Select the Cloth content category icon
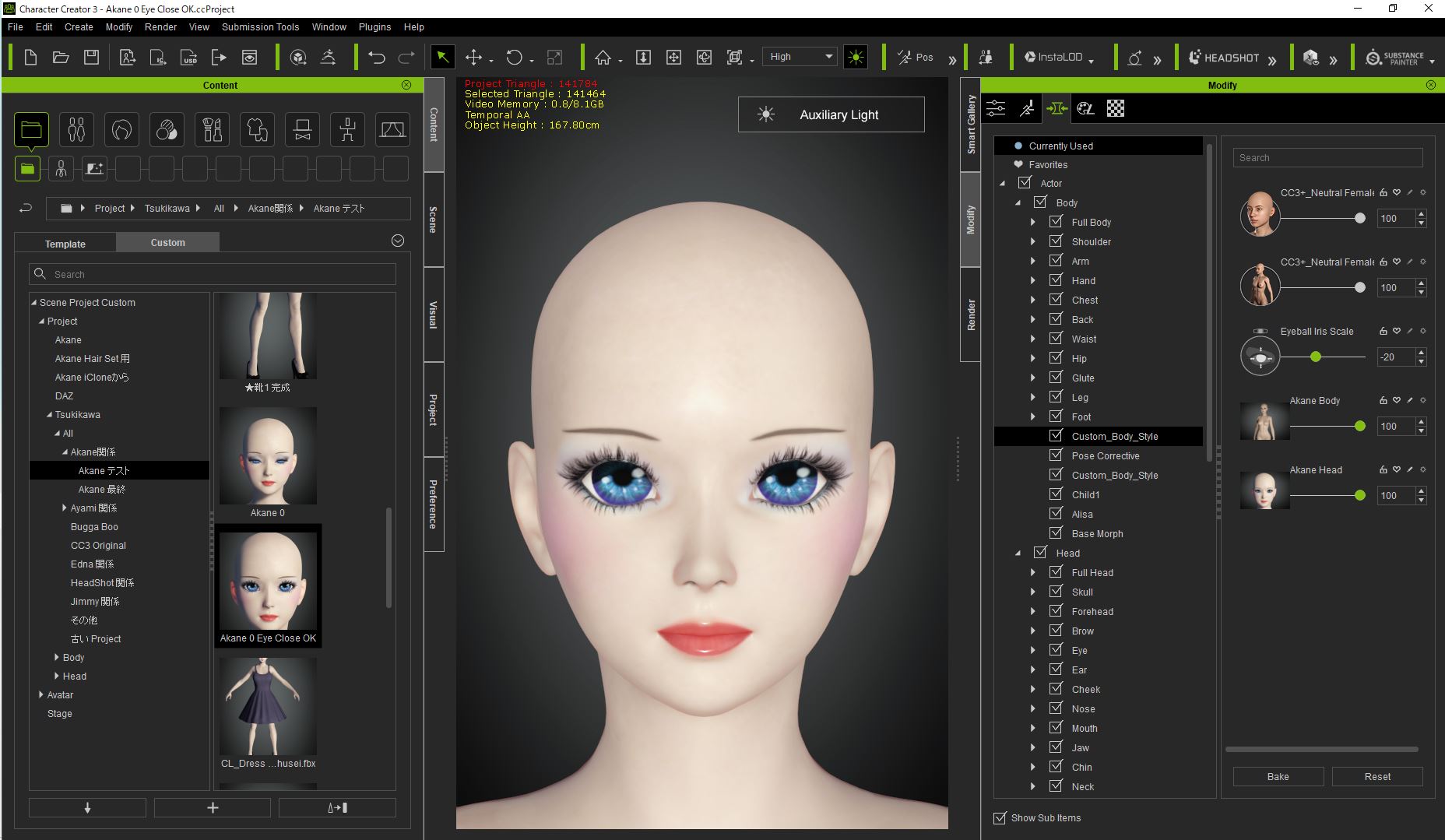This screenshot has width=1445, height=840. [x=257, y=129]
